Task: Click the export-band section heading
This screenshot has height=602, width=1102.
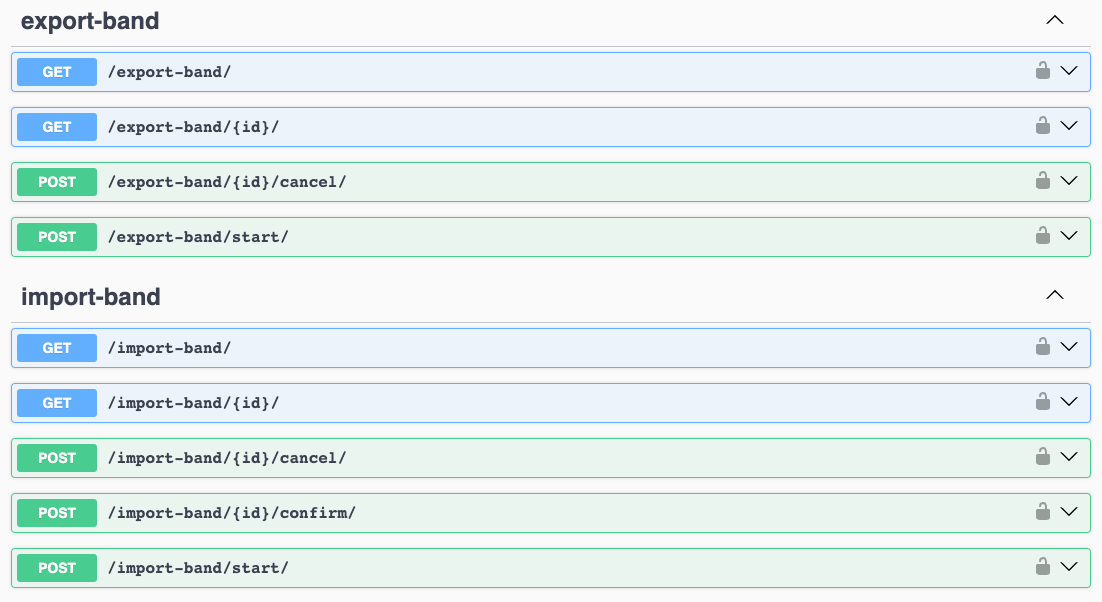Action: [x=89, y=20]
